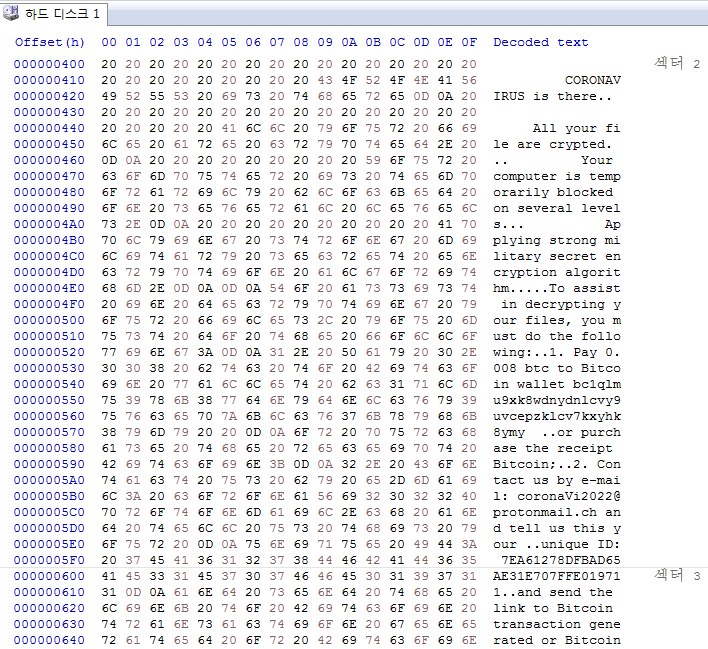The image size is (708, 649).
Task: Click decoded text 'cryption algorit'
Action: (557, 272)
